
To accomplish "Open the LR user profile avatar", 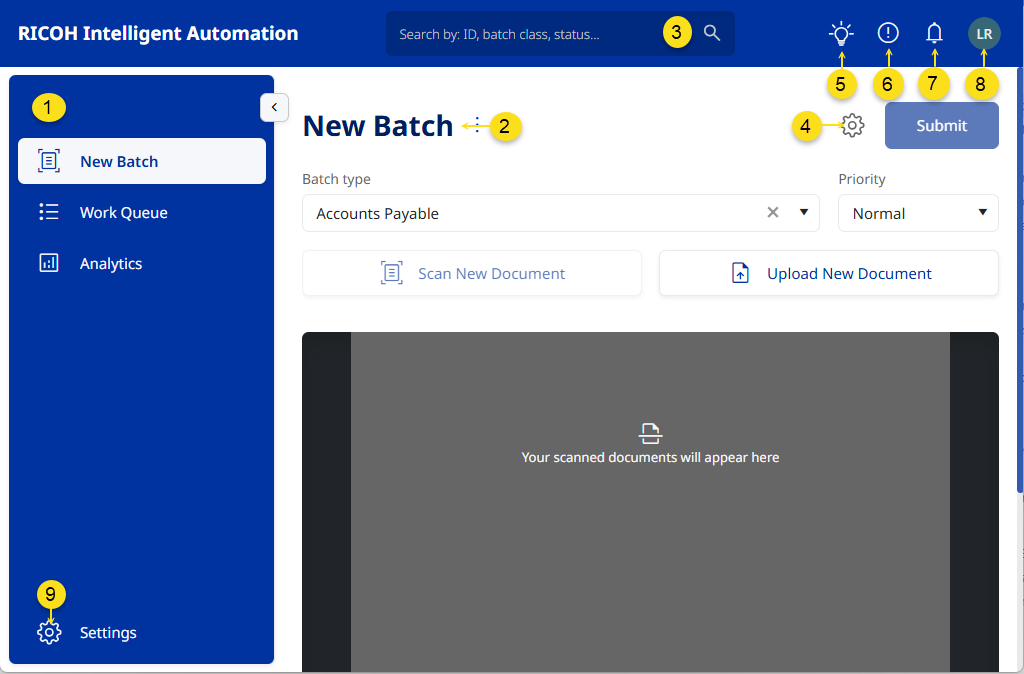I will [984, 34].
